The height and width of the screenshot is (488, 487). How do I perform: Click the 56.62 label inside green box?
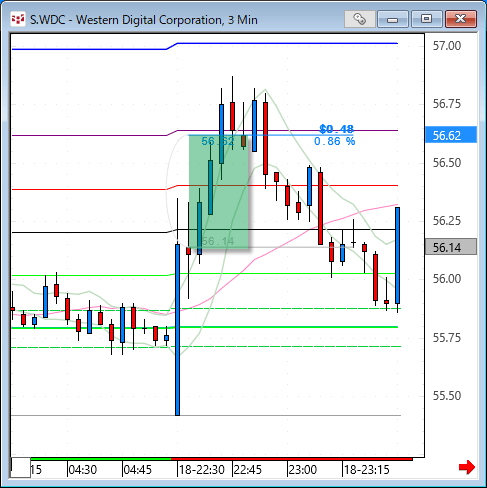coord(218,141)
